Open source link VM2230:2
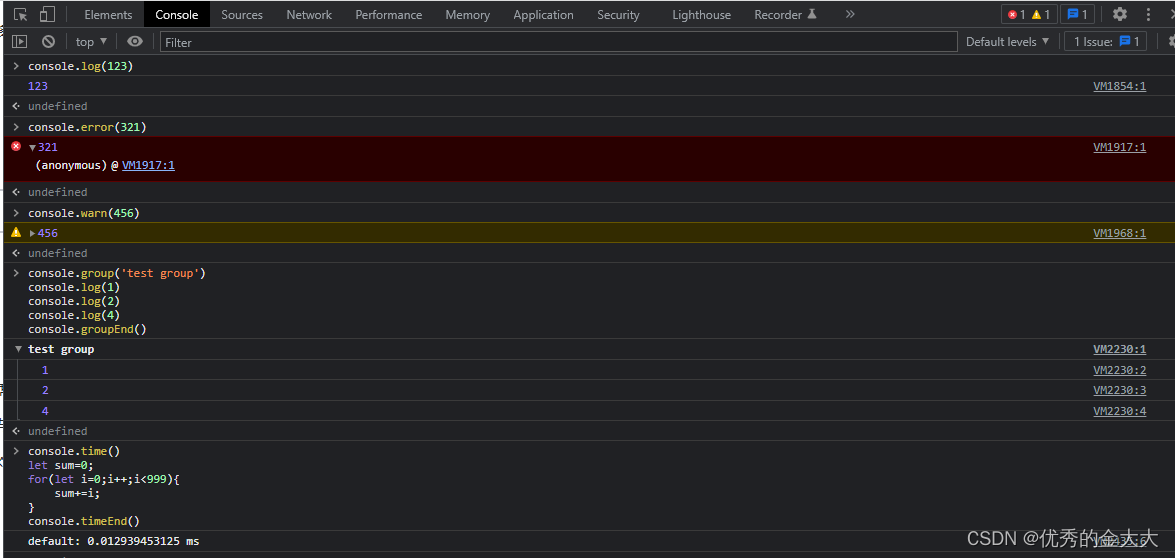Viewport: 1175px width, 558px height. point(1120,370)
